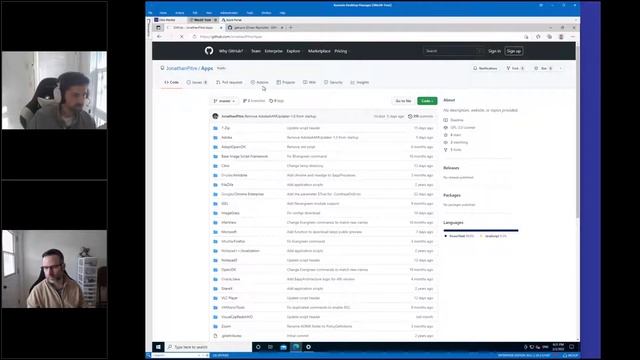Open the Oracle Java folder
Screen dimensions: 640x360
tap(231, 279)
